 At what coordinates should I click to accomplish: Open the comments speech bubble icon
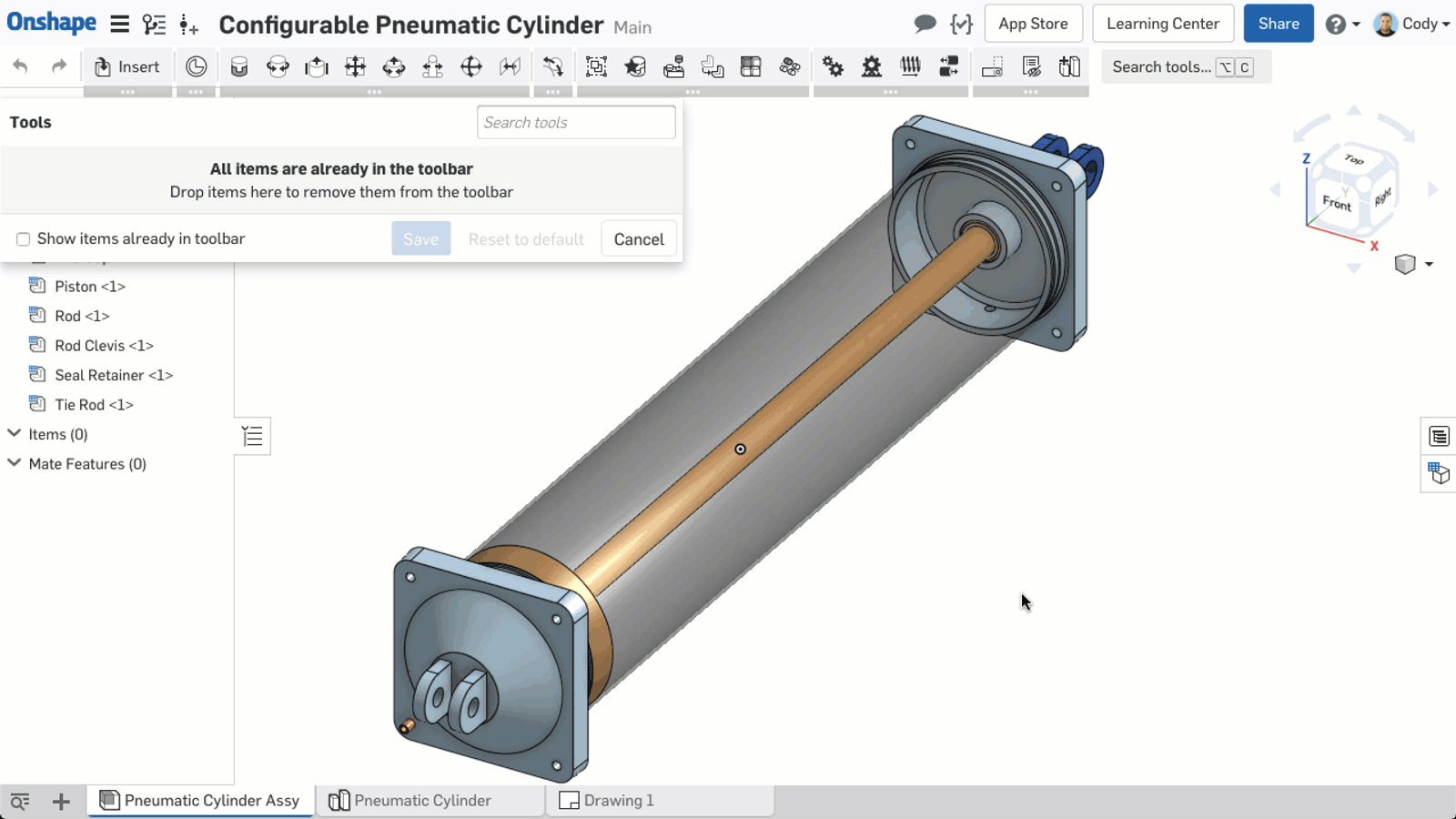pos(925,24)
